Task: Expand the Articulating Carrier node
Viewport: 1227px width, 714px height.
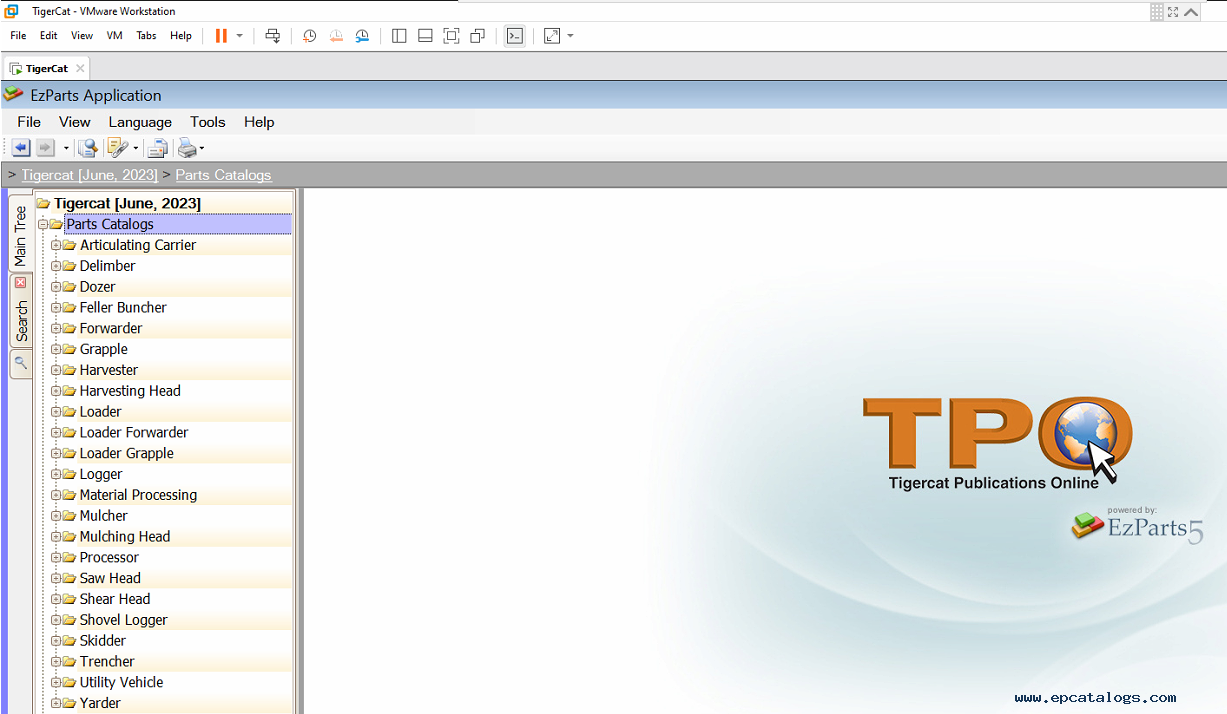Action: click(56, 245)
